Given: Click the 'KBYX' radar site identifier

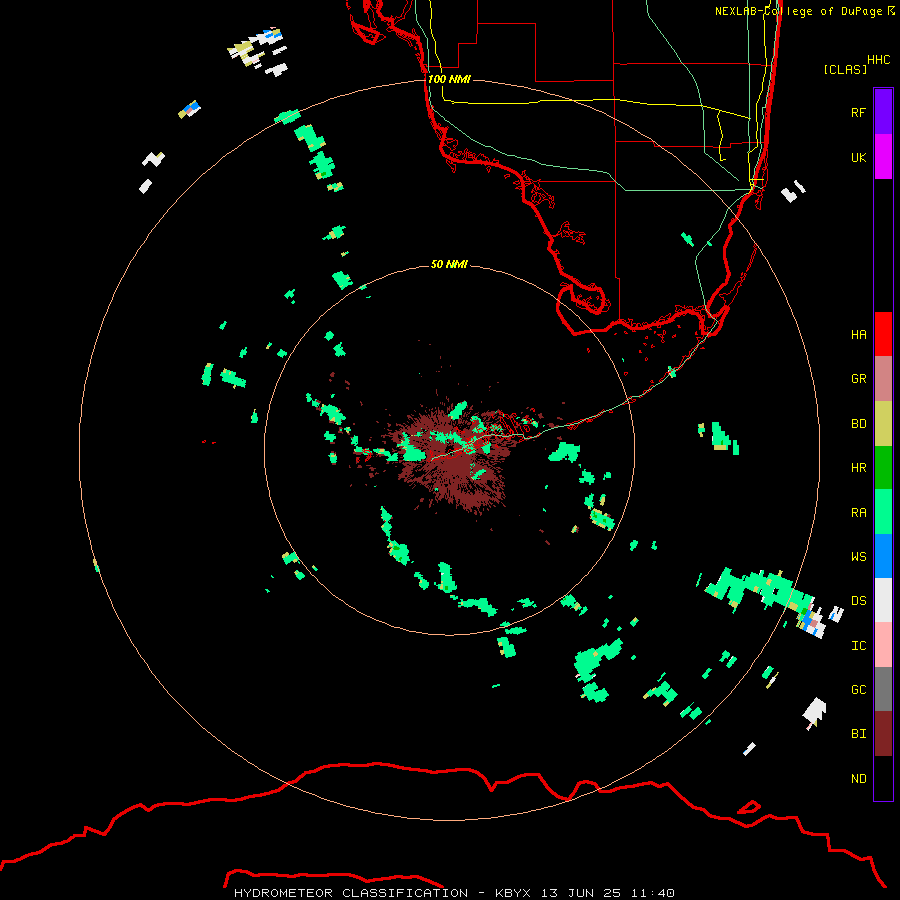Looking at the screenshot, I should (513, 893).
